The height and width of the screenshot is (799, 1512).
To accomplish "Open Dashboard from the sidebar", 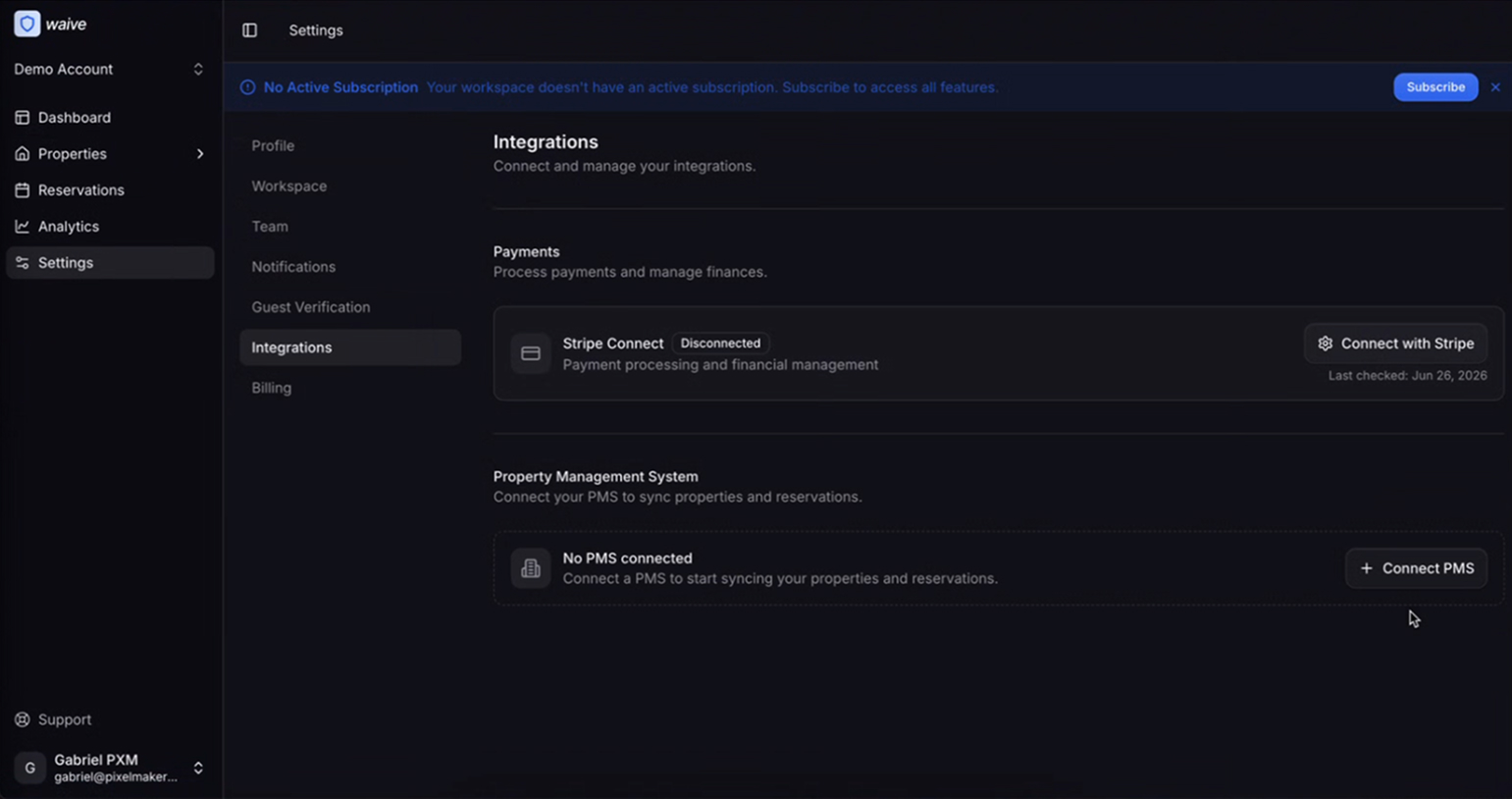I will tap(110, 118).
